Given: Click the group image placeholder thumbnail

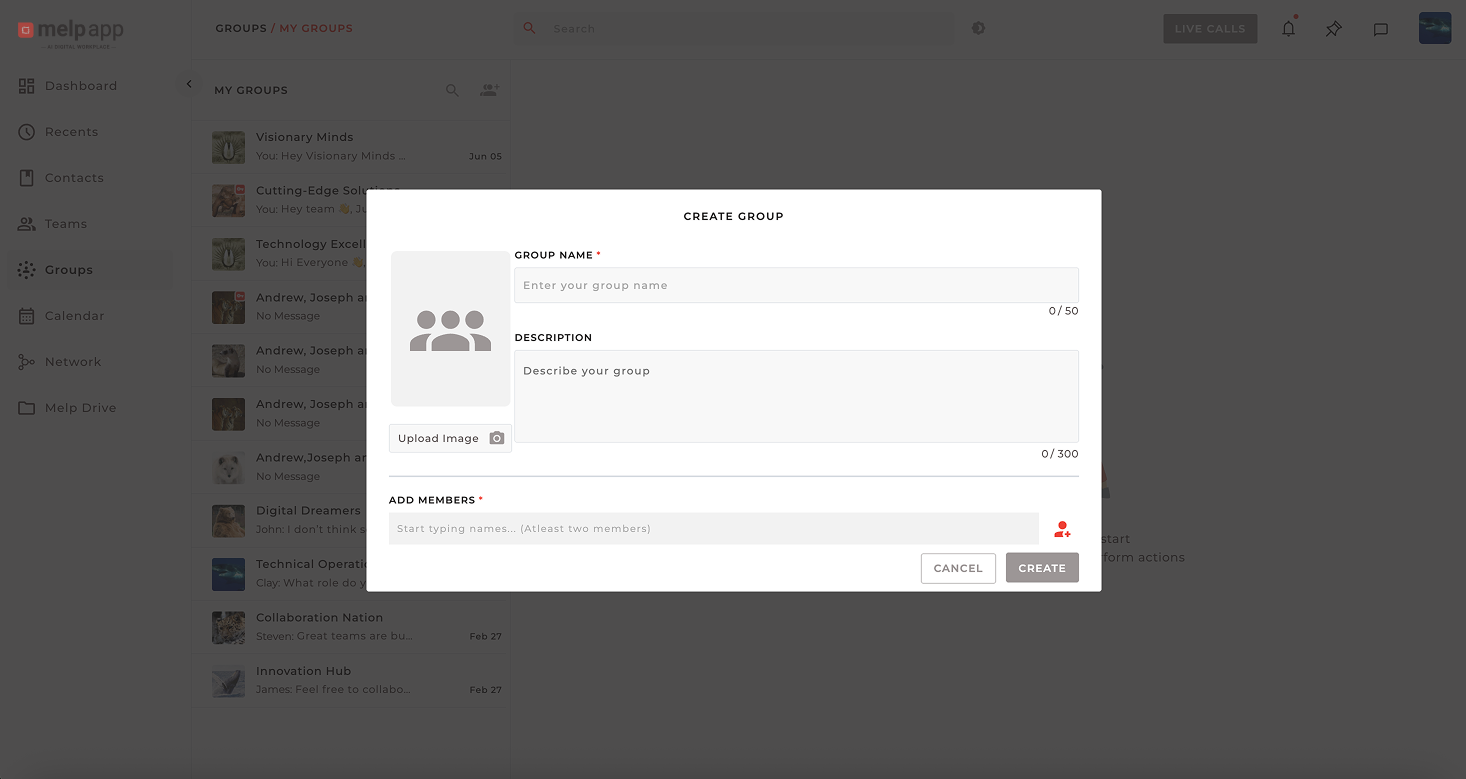Looking at the screenshot, I should pyautogui.click(x=450, y=329).
